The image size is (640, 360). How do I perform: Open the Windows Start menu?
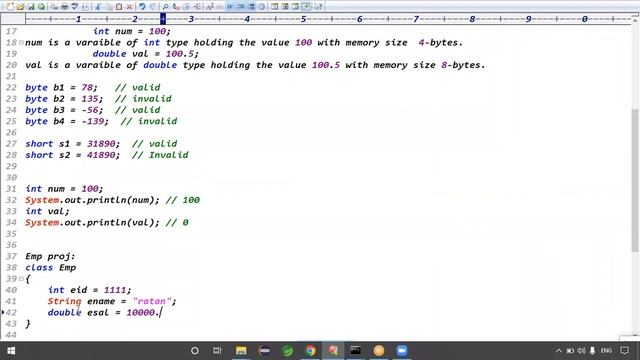(x=11, y=351)
